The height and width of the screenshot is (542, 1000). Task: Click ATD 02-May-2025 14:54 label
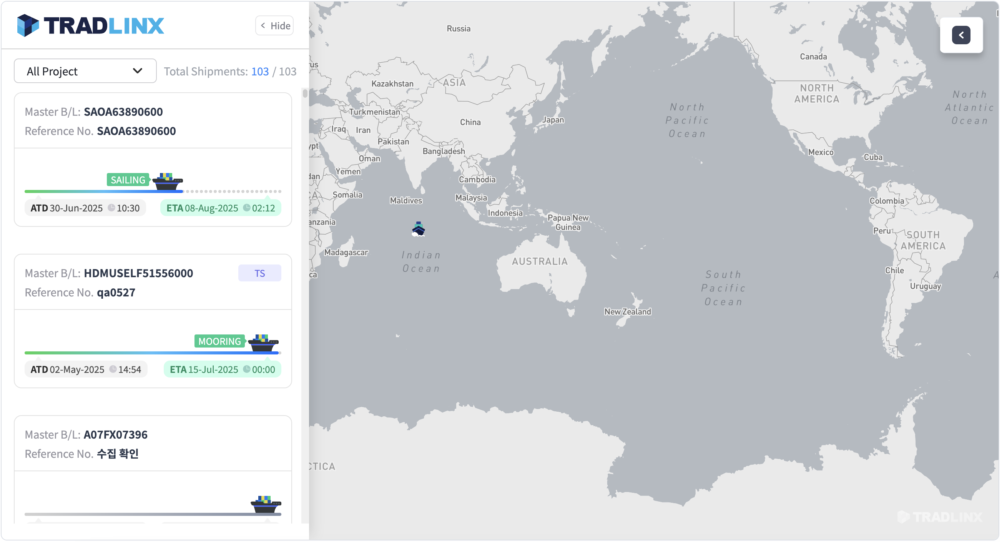[x=86, y=369]
